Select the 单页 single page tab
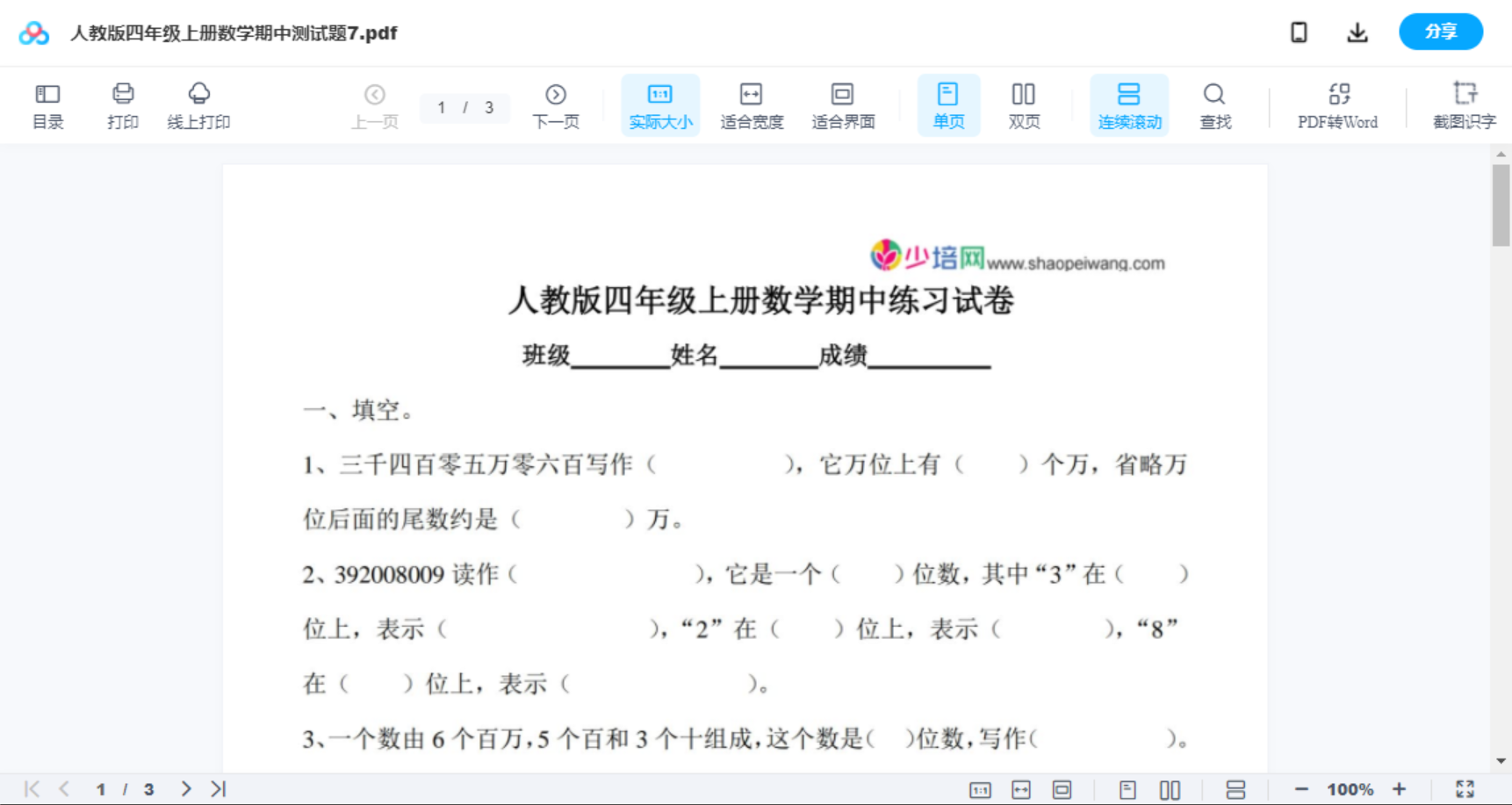1512x805 pixels. [x=948, y=104]
